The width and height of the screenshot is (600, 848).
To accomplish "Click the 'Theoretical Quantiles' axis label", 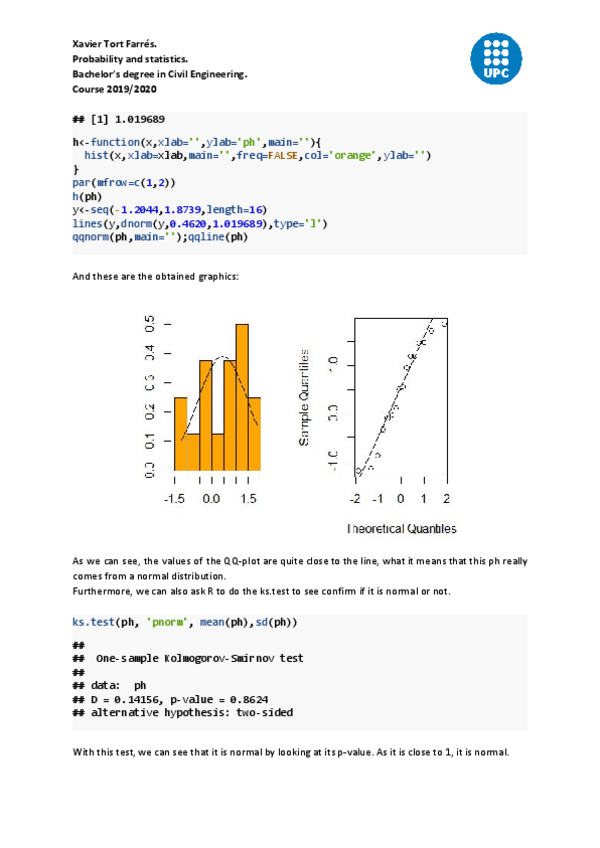I will pyautogui.click(x=401, y=529).
